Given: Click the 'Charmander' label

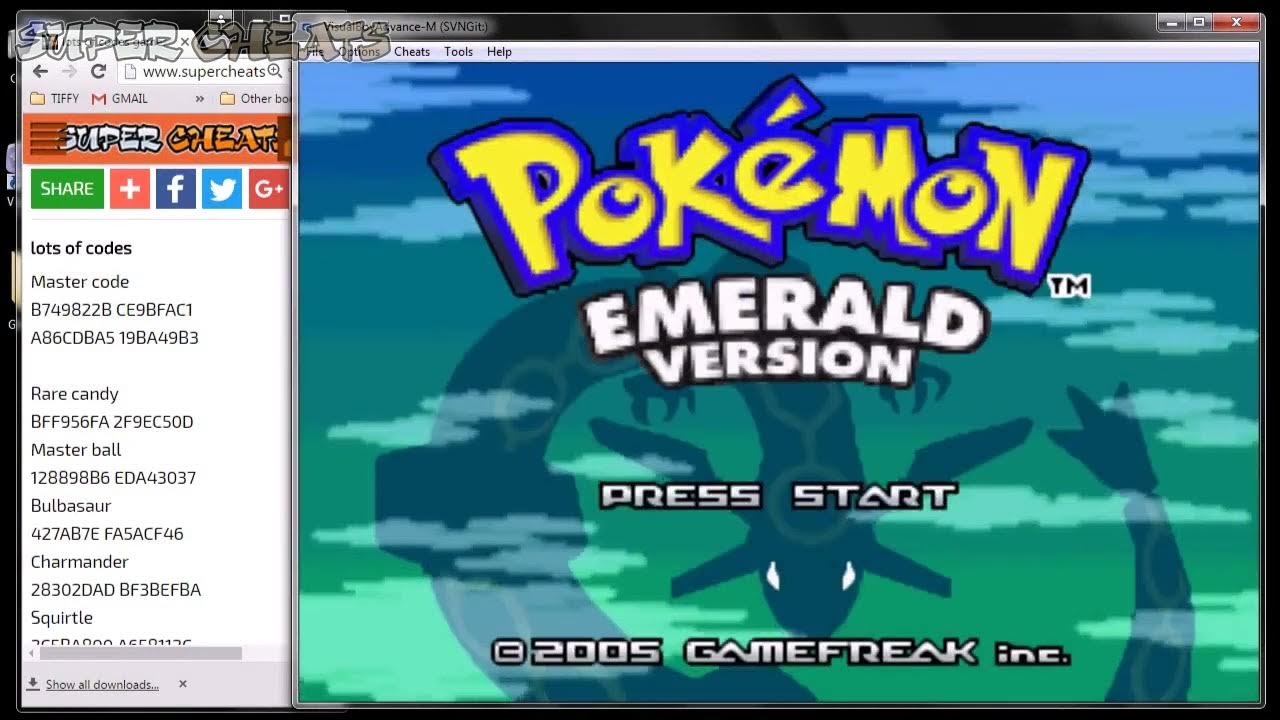Looking at the screenshot, I should click(x=80, y=562).
